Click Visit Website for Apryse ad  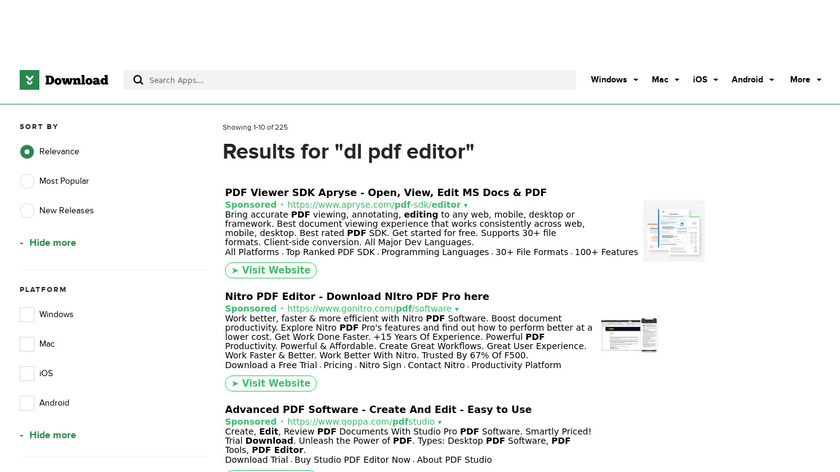coord(271,270)
